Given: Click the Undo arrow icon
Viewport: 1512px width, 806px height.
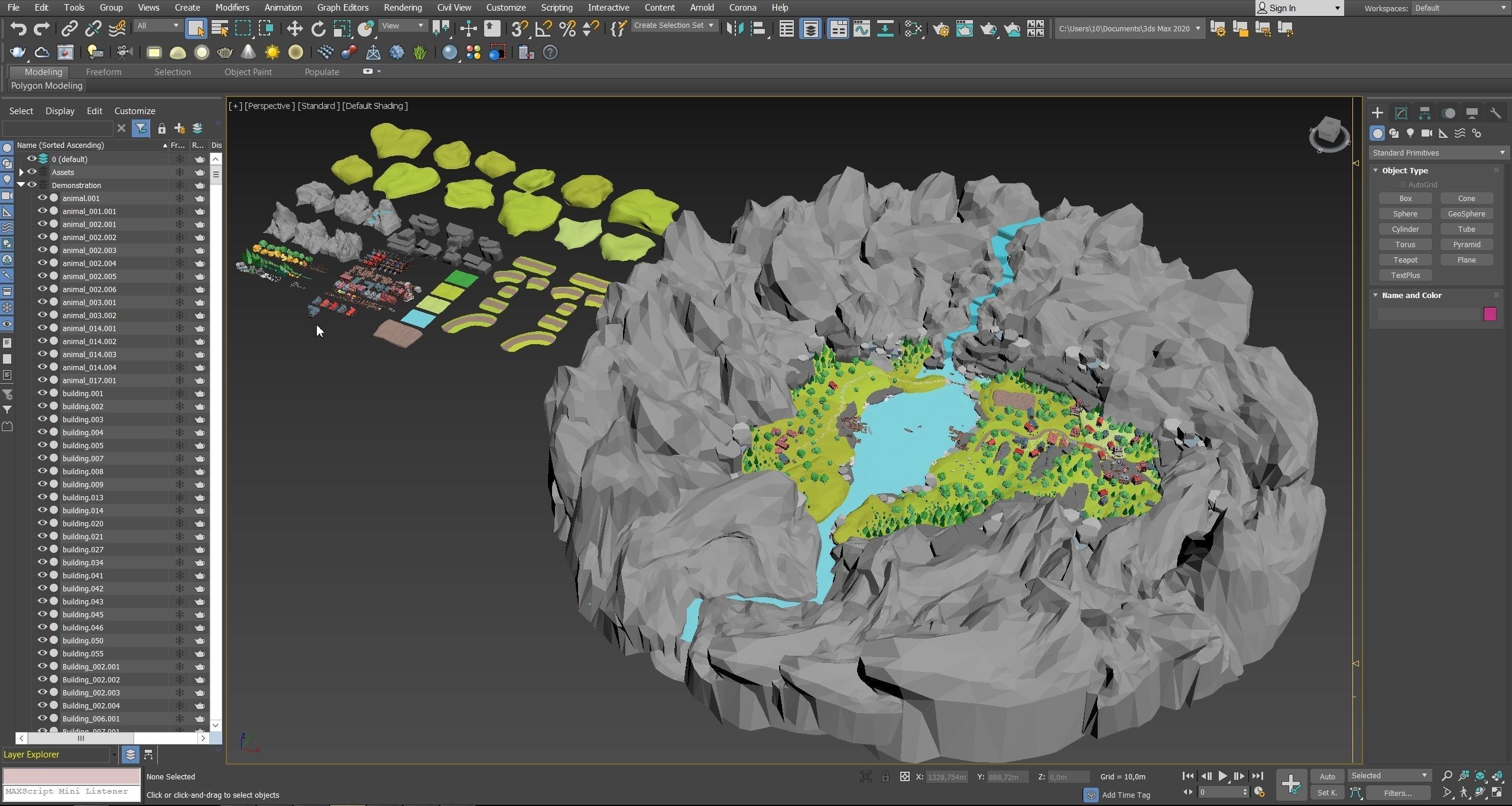Looking at the screenshot, I should coord(18,28).
